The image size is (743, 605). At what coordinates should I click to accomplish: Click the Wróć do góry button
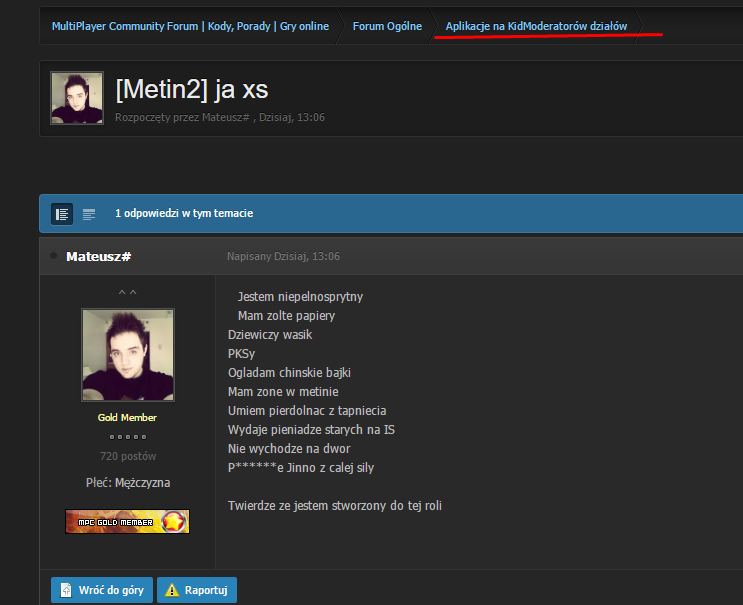point(102,590)
